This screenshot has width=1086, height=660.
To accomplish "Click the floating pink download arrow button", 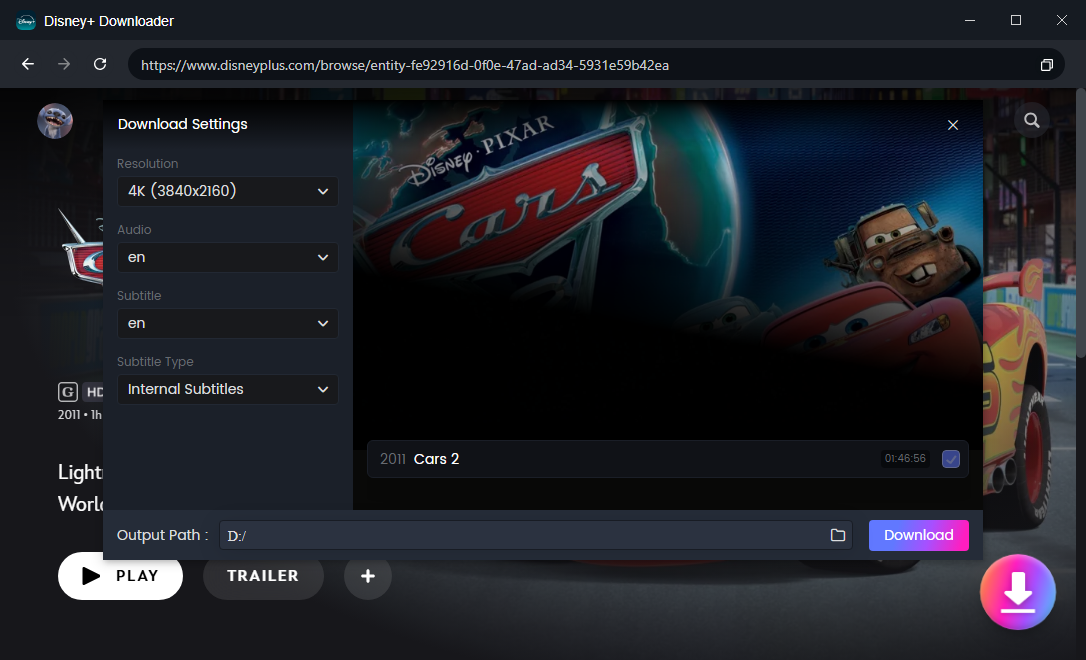I will (1017, 592).
